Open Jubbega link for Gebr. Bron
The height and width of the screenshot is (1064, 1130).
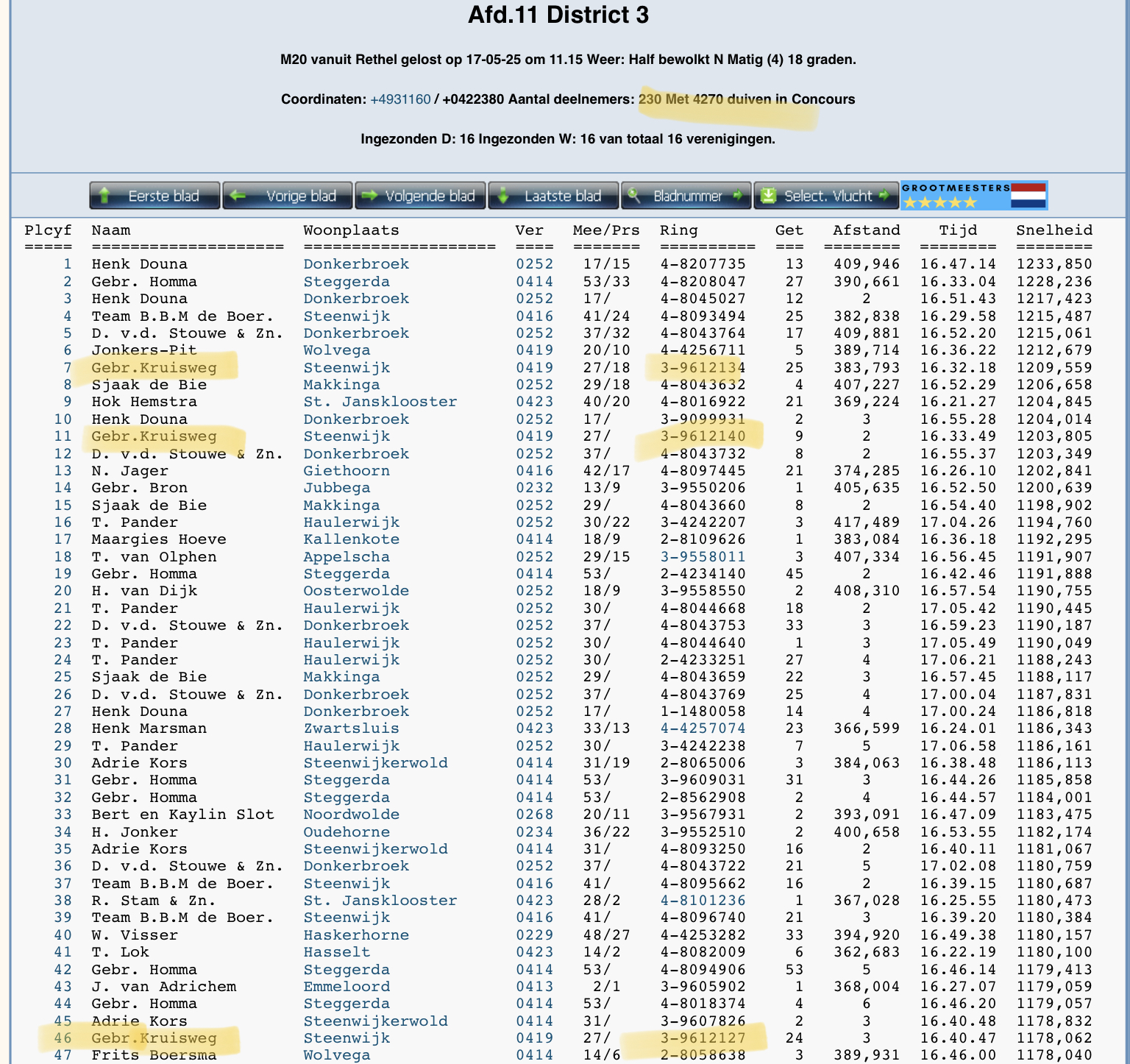337,488
